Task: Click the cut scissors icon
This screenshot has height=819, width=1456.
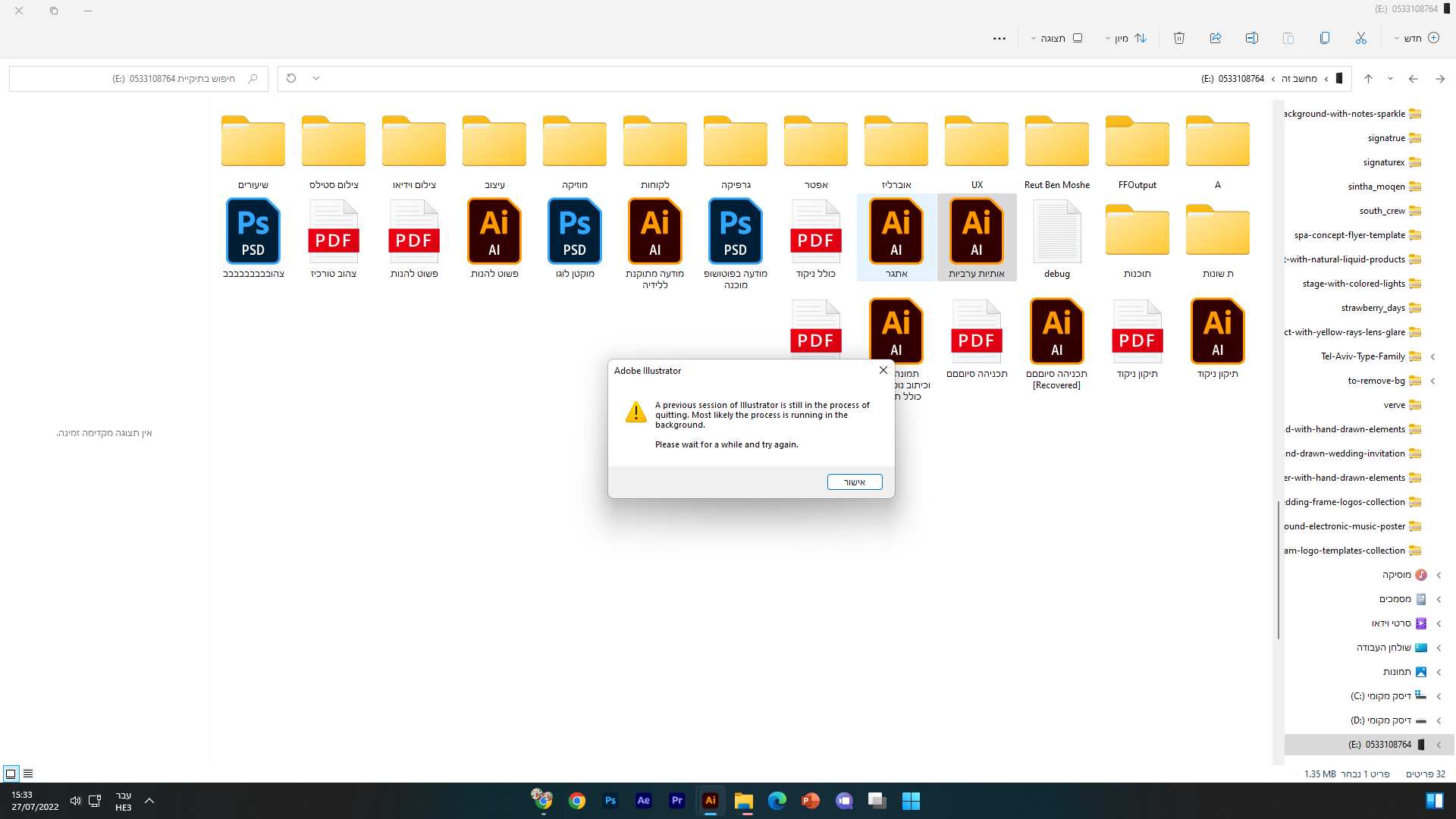Action: click(x=1361, y=38)
